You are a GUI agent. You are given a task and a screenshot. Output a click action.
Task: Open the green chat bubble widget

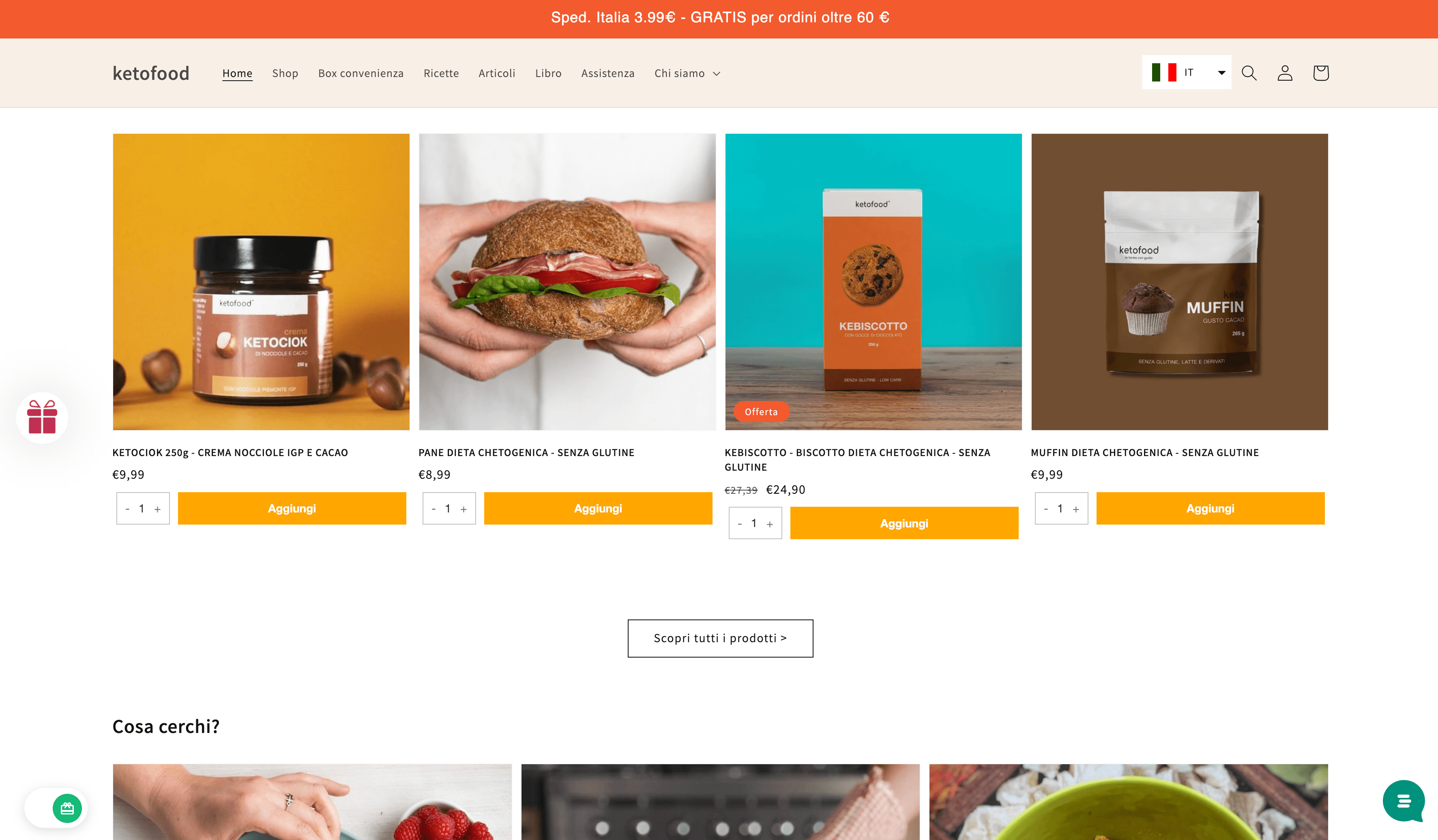click(1403, 801)
